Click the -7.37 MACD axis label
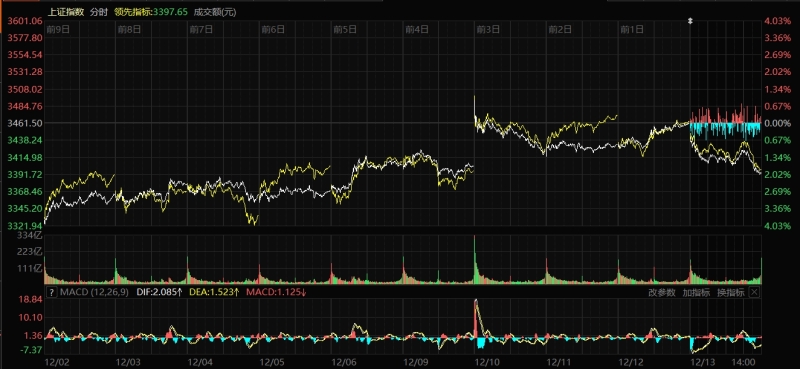 [x=32, y=350]
